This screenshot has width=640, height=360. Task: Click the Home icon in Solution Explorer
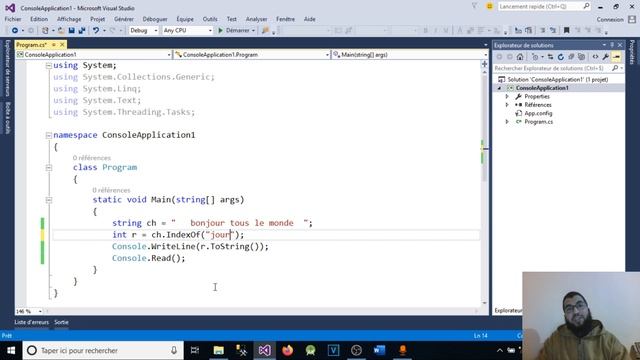(x=520, y=57)
